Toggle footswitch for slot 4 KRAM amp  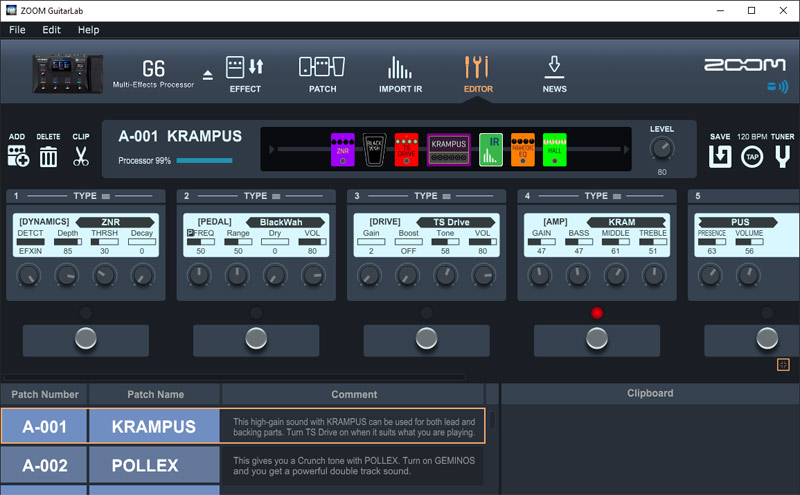(x=597, y=339)
